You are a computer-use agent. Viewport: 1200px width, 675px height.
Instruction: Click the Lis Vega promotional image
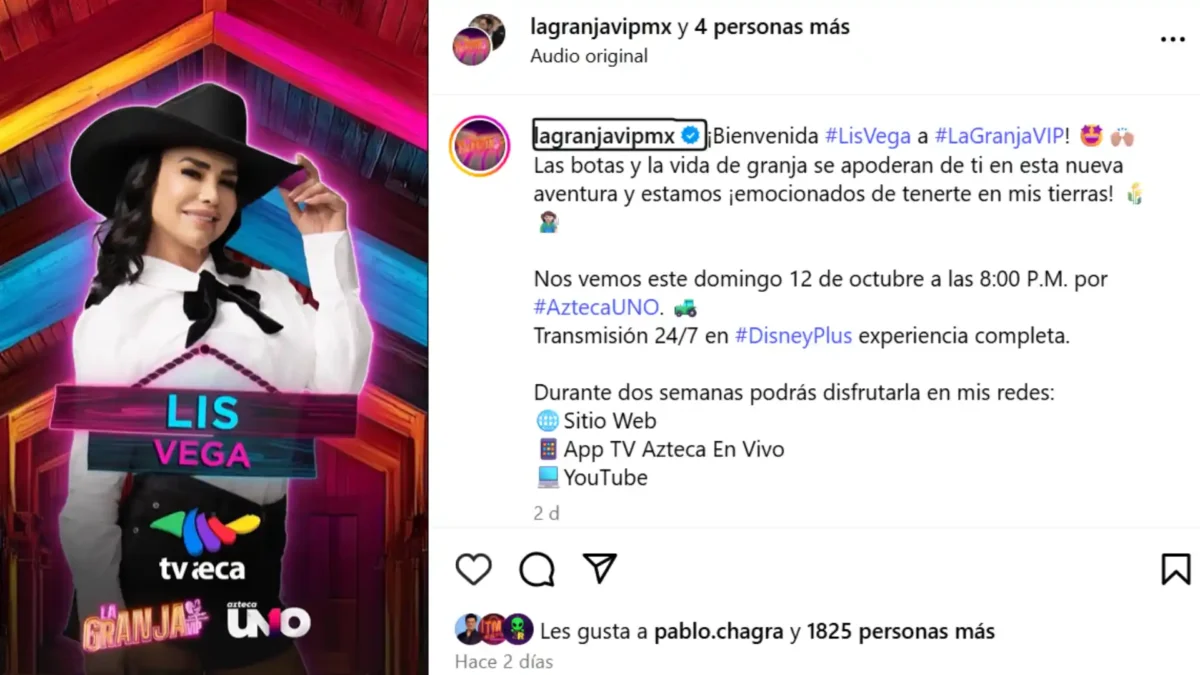point(214,337)
